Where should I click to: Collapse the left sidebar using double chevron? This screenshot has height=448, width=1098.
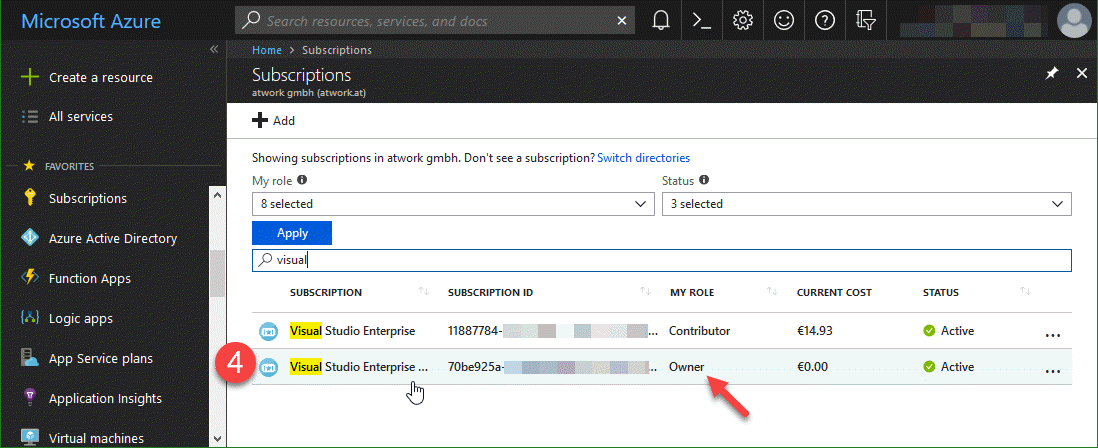tap(214, 49)
